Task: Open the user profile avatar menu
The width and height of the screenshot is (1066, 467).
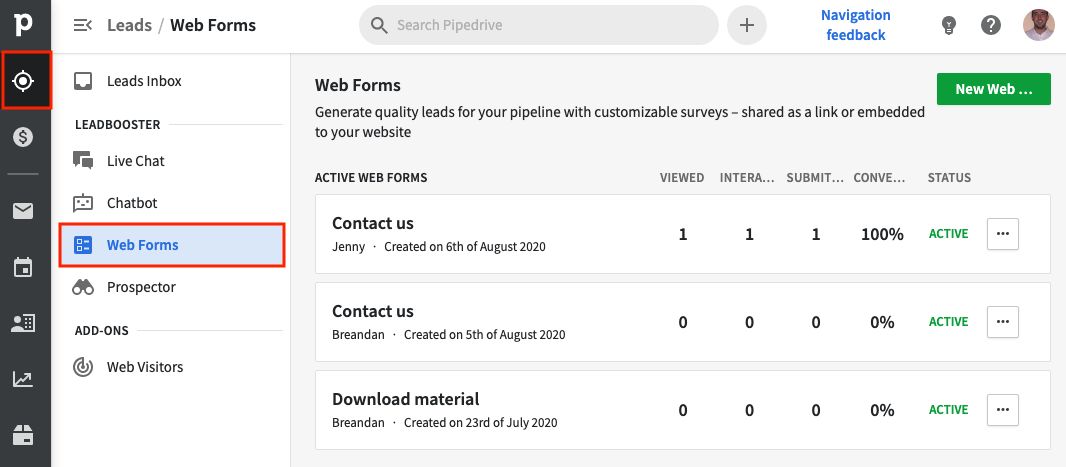Action: click(x=1039, y=25)
